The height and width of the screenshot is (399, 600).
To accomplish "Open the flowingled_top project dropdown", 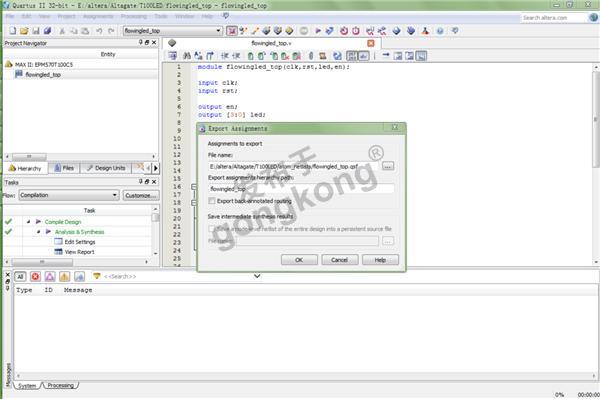I will point(173,31).
